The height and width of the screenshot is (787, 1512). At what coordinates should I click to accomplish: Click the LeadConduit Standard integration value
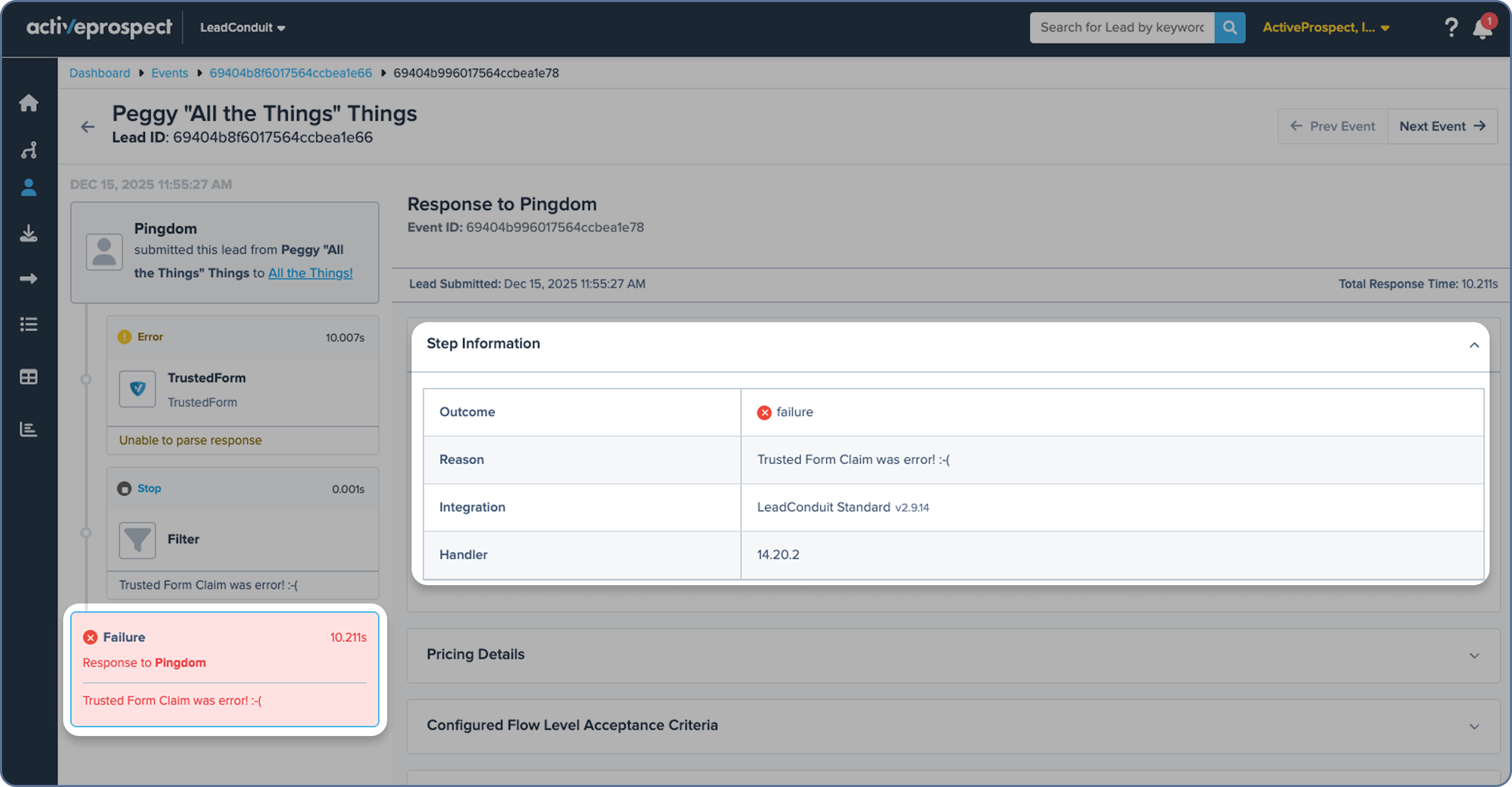coord(843,508)
